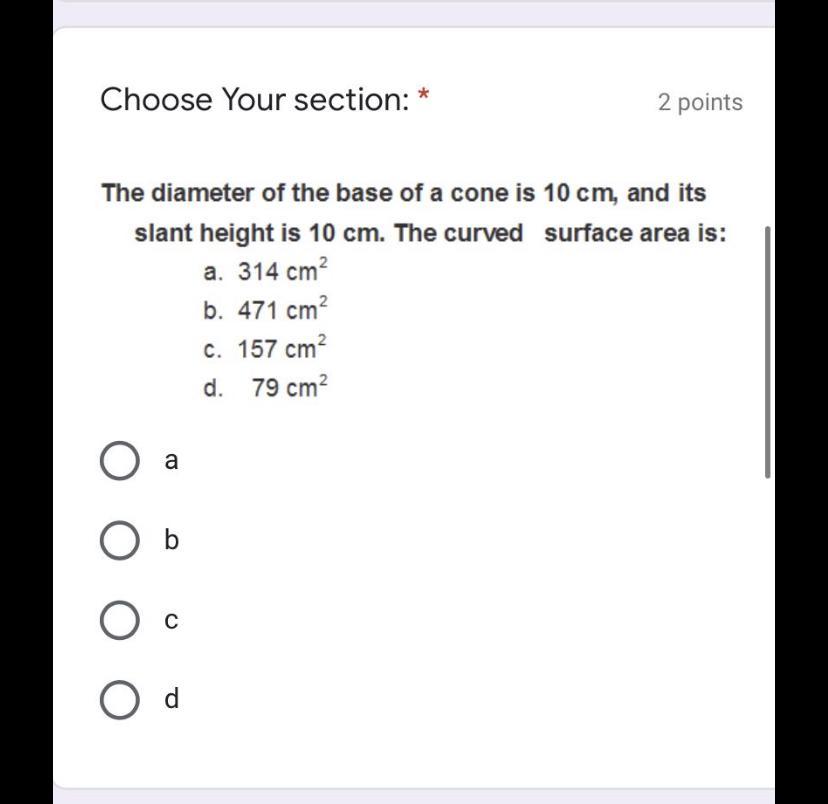828x804 pixels.
Task: Click the '157 cm²' answer line
Action: point(265,349)
